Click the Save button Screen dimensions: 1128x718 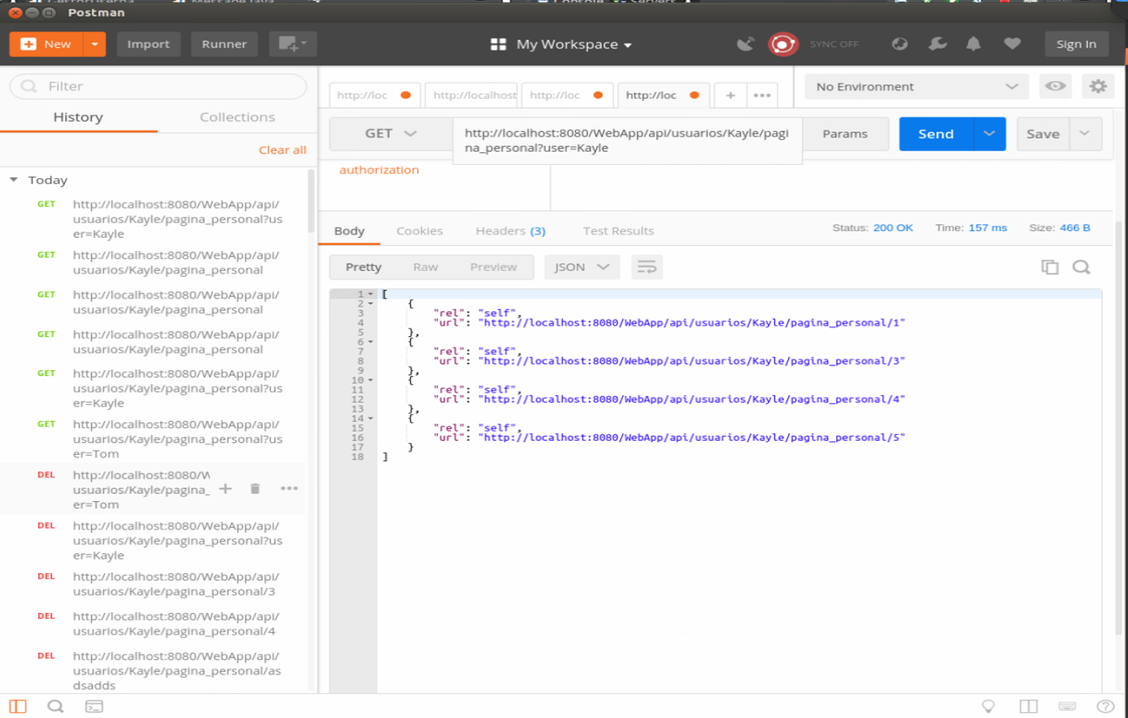pos(1043,134)
